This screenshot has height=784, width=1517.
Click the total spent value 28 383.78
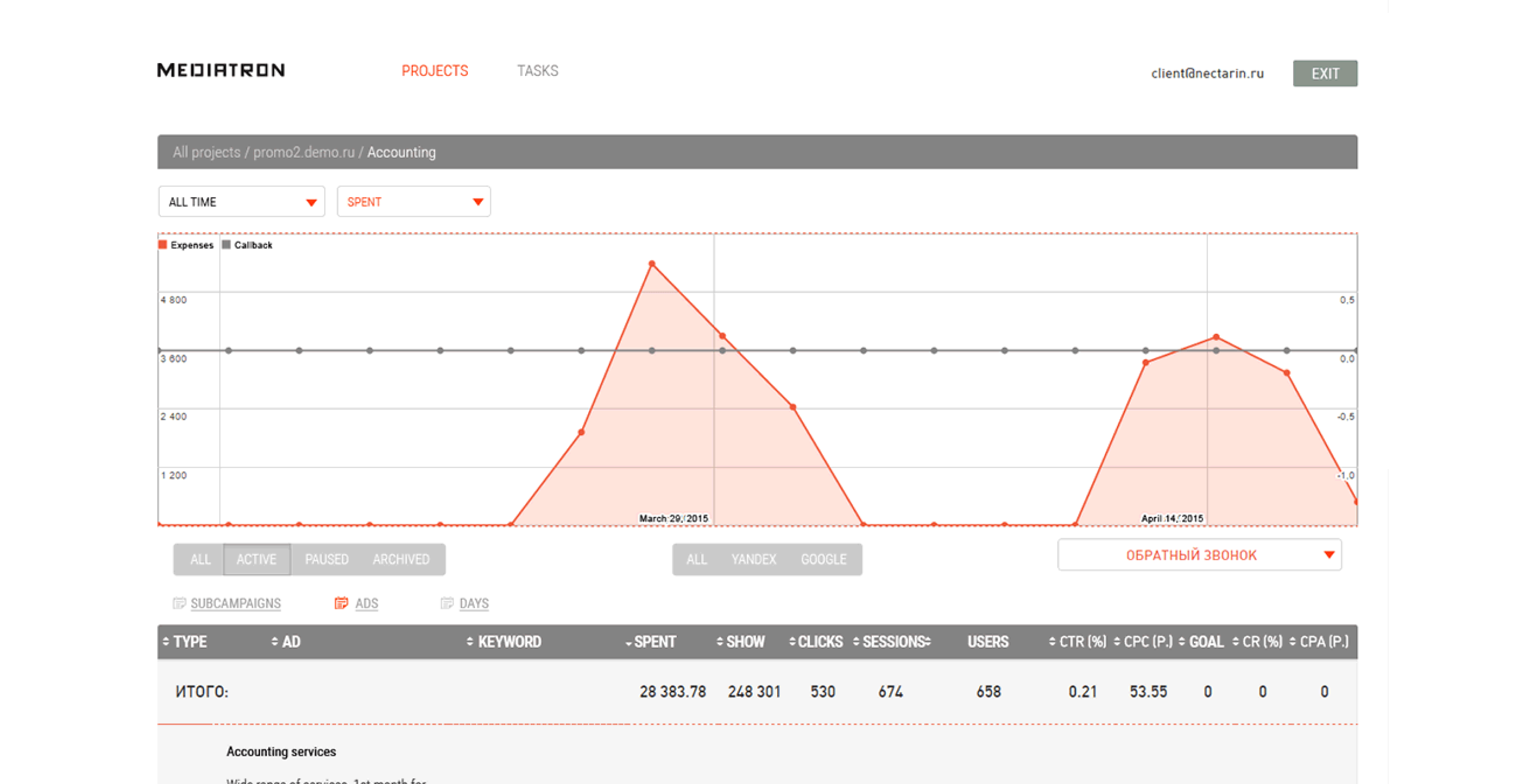(673, 692)
